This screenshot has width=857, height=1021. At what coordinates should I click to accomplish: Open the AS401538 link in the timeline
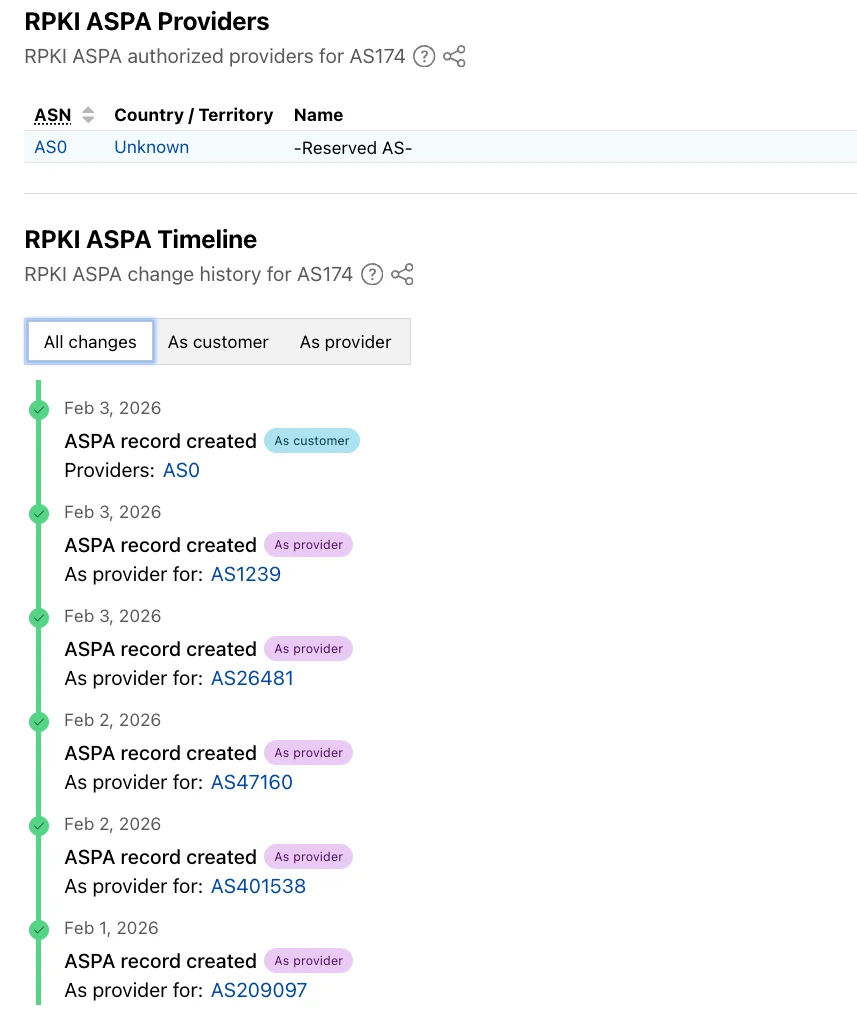coord(257,886)
